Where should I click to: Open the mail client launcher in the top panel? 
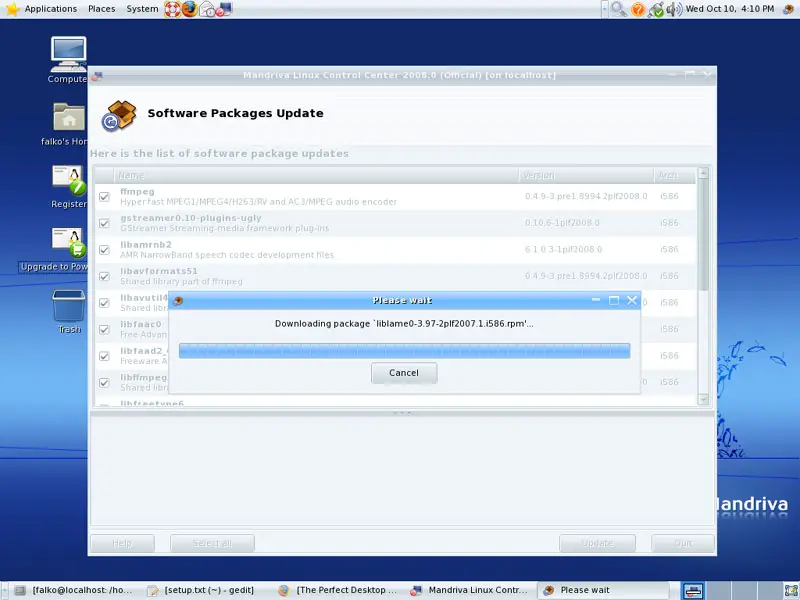coord(207,9)
